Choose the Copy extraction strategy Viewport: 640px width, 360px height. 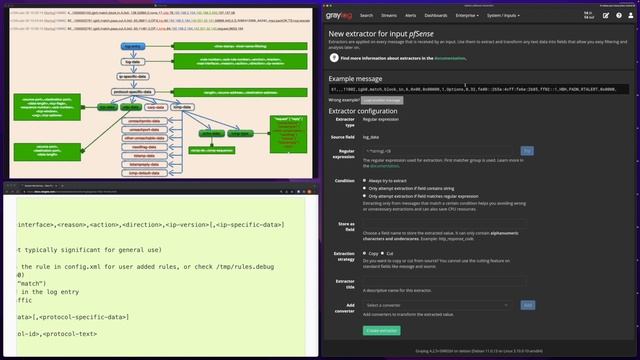[x=364, y=253]
